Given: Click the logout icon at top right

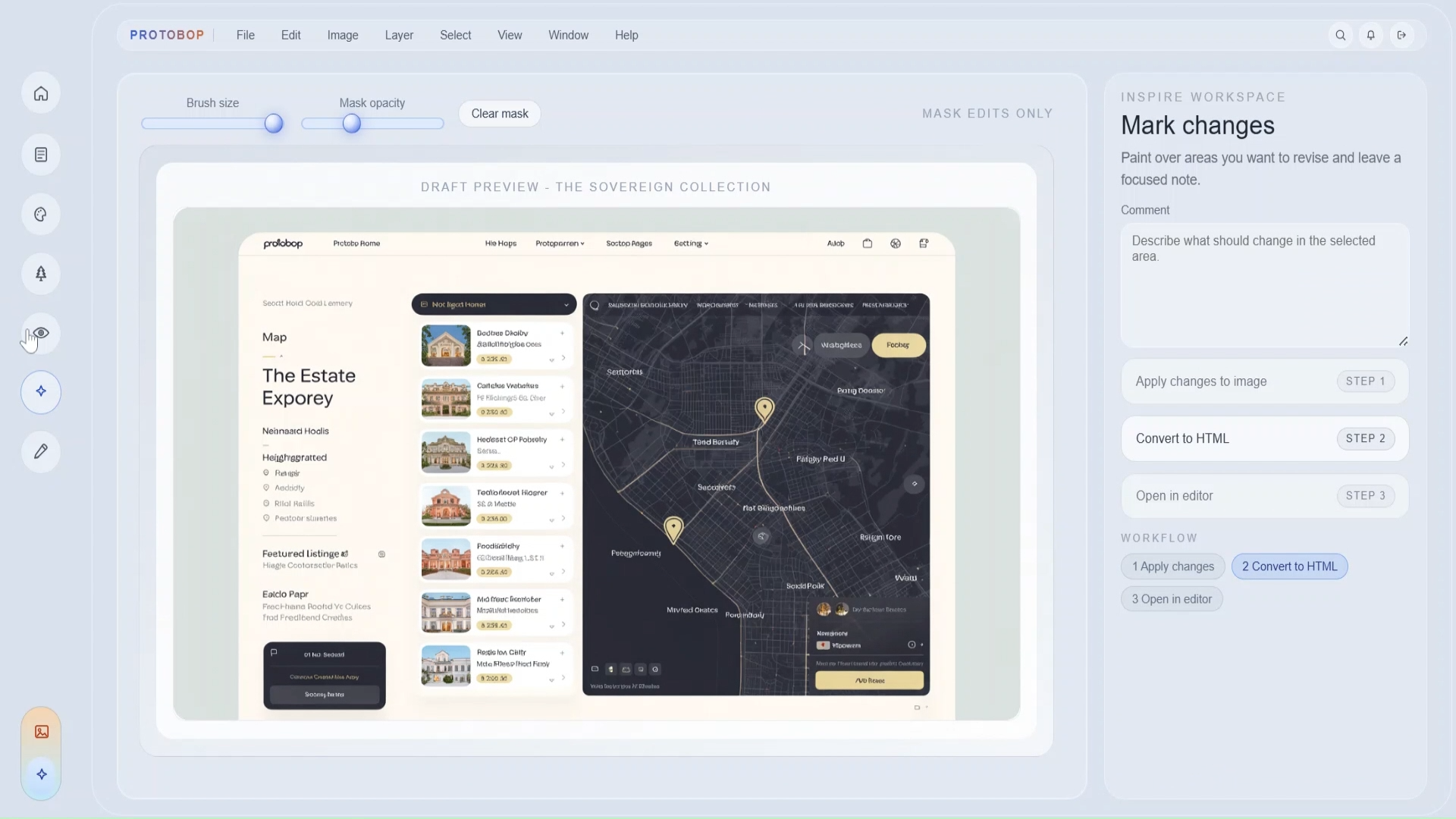Looking at the screenshot, I should 1401,36.
